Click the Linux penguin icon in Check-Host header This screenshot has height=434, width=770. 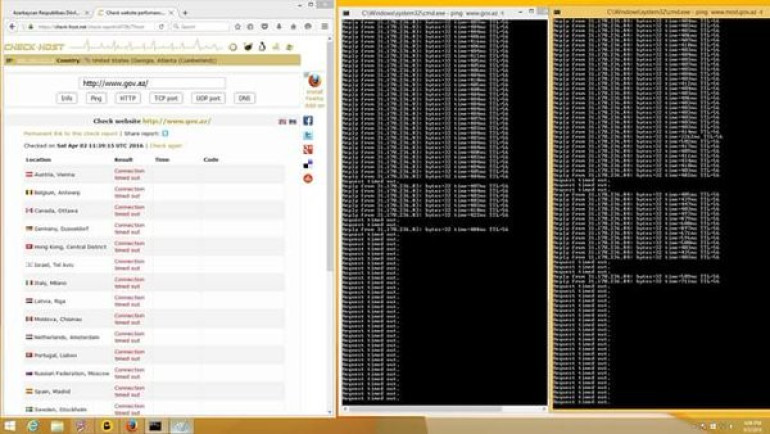tap(262, 47)
